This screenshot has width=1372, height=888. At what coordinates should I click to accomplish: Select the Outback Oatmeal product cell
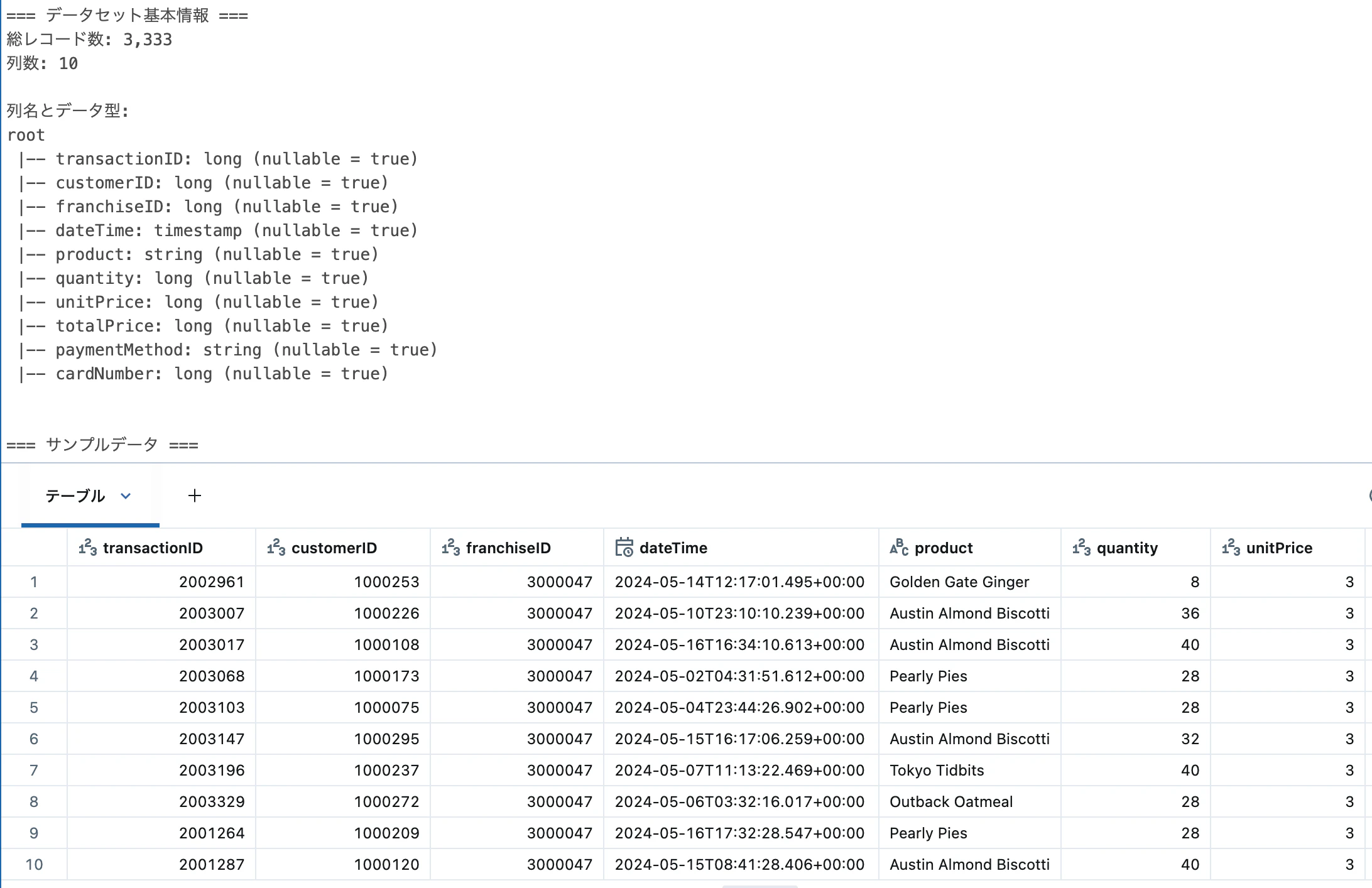tap(970, 801)
